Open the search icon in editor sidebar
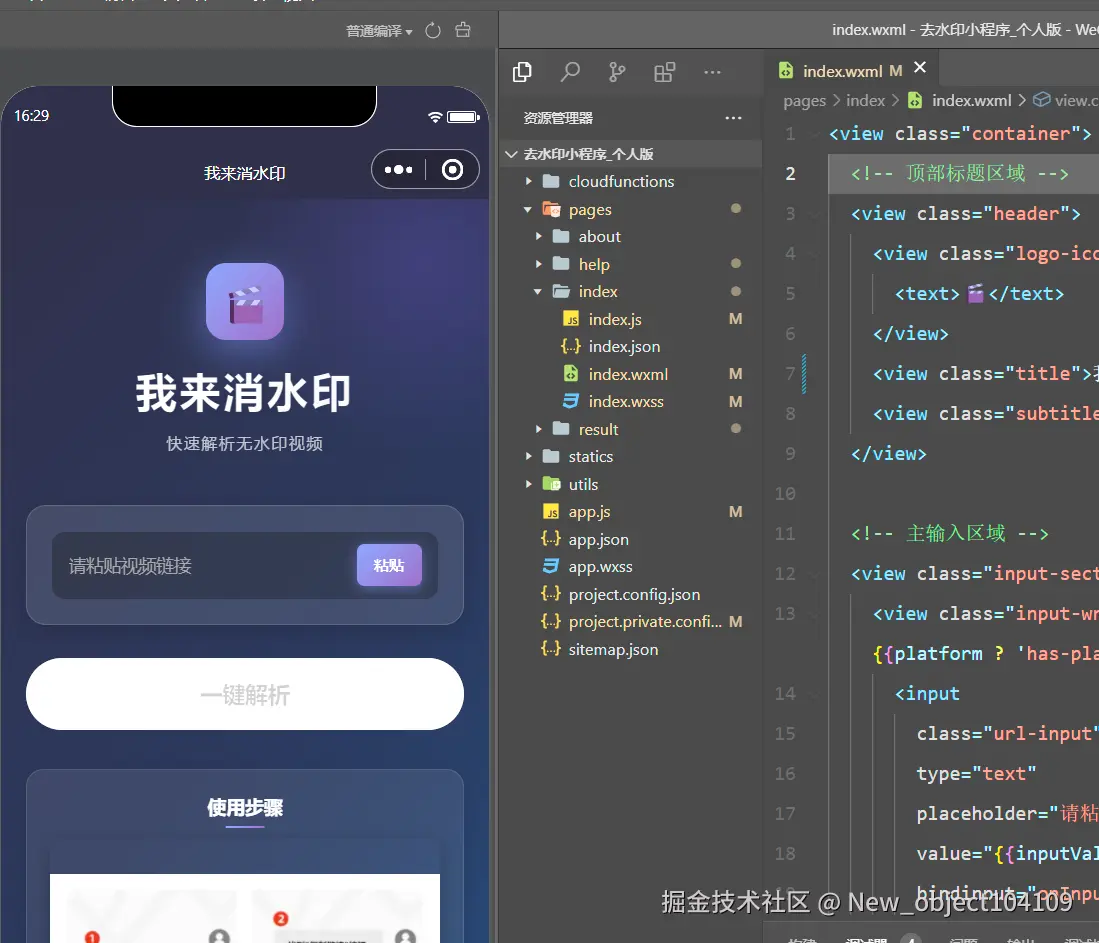The width and height of the screenshot is (1099, 943). [571, 72]
